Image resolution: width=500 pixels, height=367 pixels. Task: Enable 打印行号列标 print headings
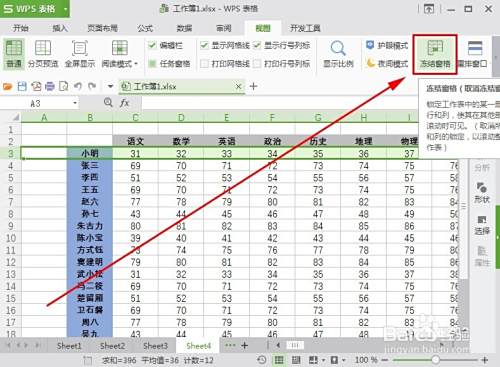pos(257,63)
